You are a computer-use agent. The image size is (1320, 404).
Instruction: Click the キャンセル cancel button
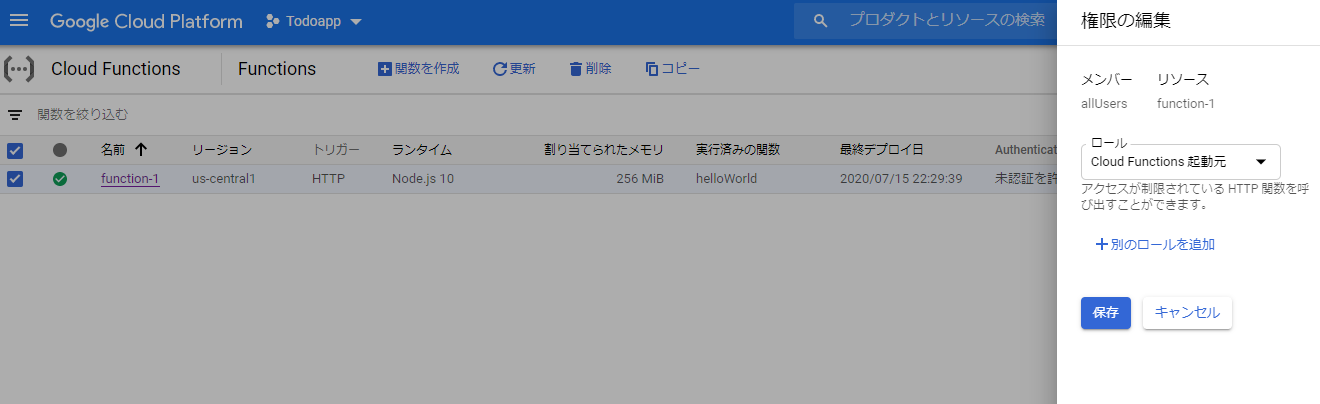coord(1187,312)
